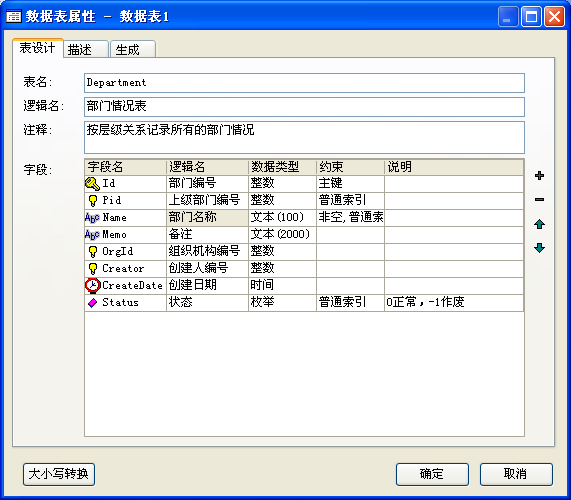
Task: Maximize the 数据表属性 window
Action: tap(531, 17)
